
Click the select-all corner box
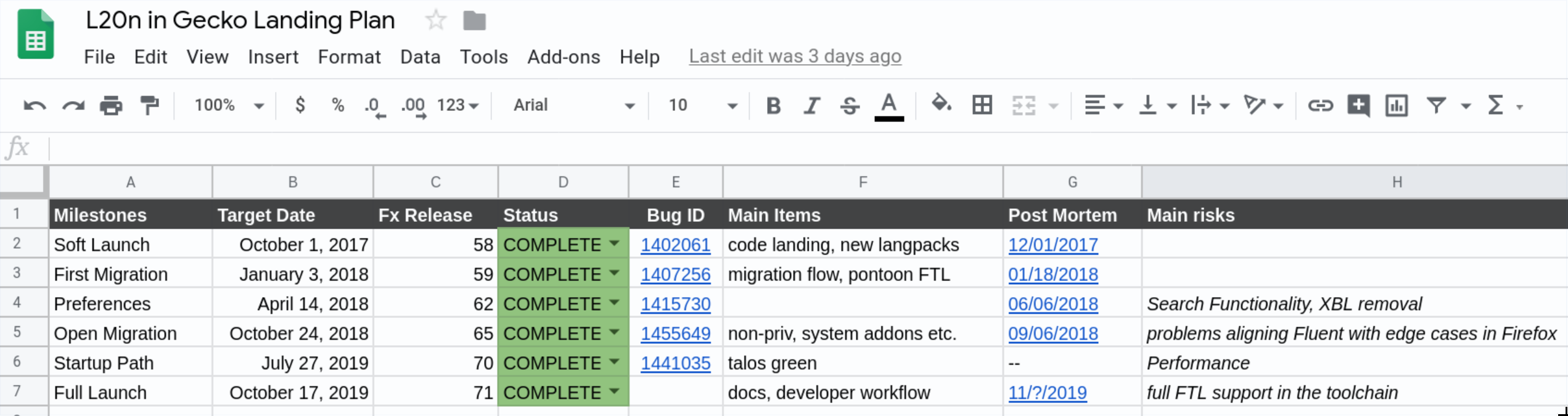[24, 182]
